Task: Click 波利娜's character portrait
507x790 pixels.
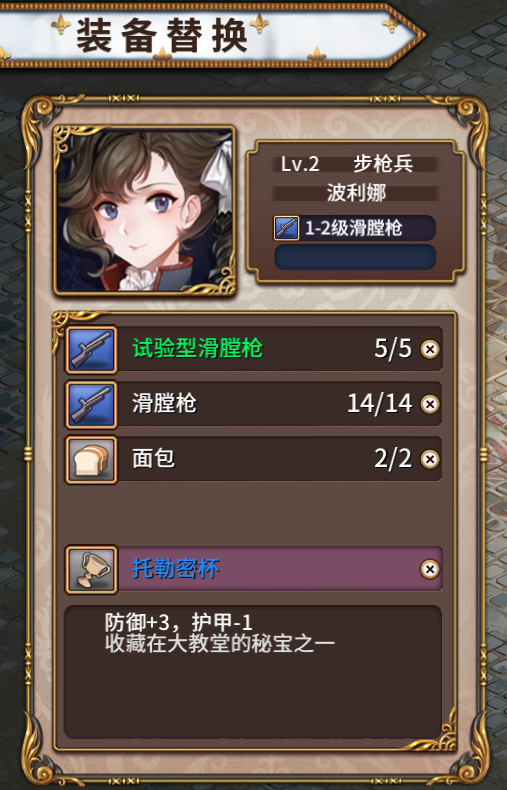Action: click(x=145, y=210)
